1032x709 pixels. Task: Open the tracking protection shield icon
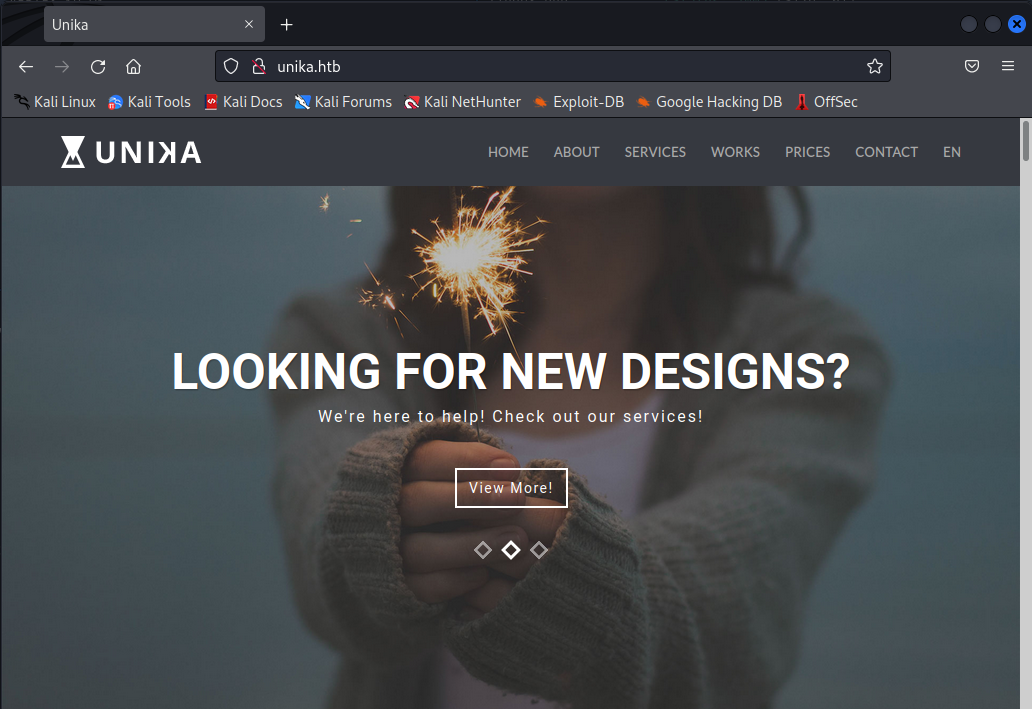pos(231,66)
